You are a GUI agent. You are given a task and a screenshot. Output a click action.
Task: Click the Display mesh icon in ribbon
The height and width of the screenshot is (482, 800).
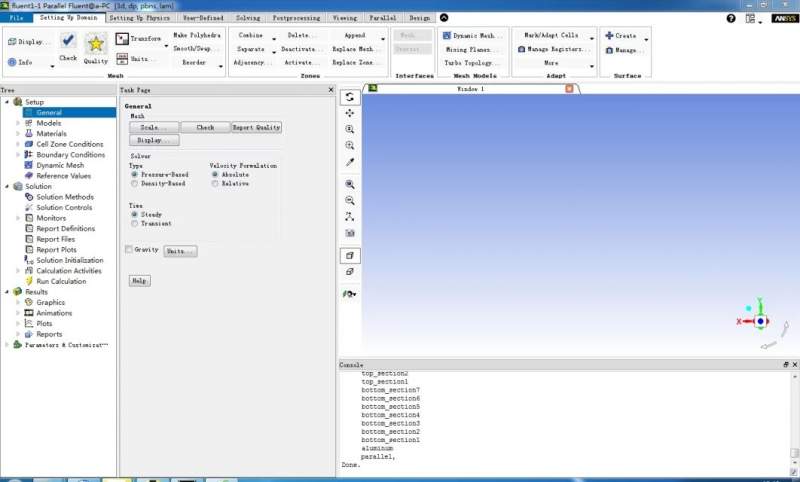12,42
